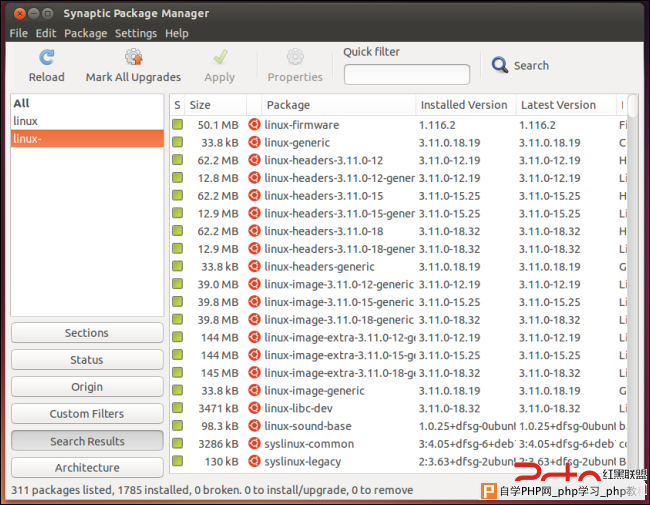Viewport: 650px width, 505px height.
Task: Toggle status box for linux-headers-generic
Action: coord(177,266)
